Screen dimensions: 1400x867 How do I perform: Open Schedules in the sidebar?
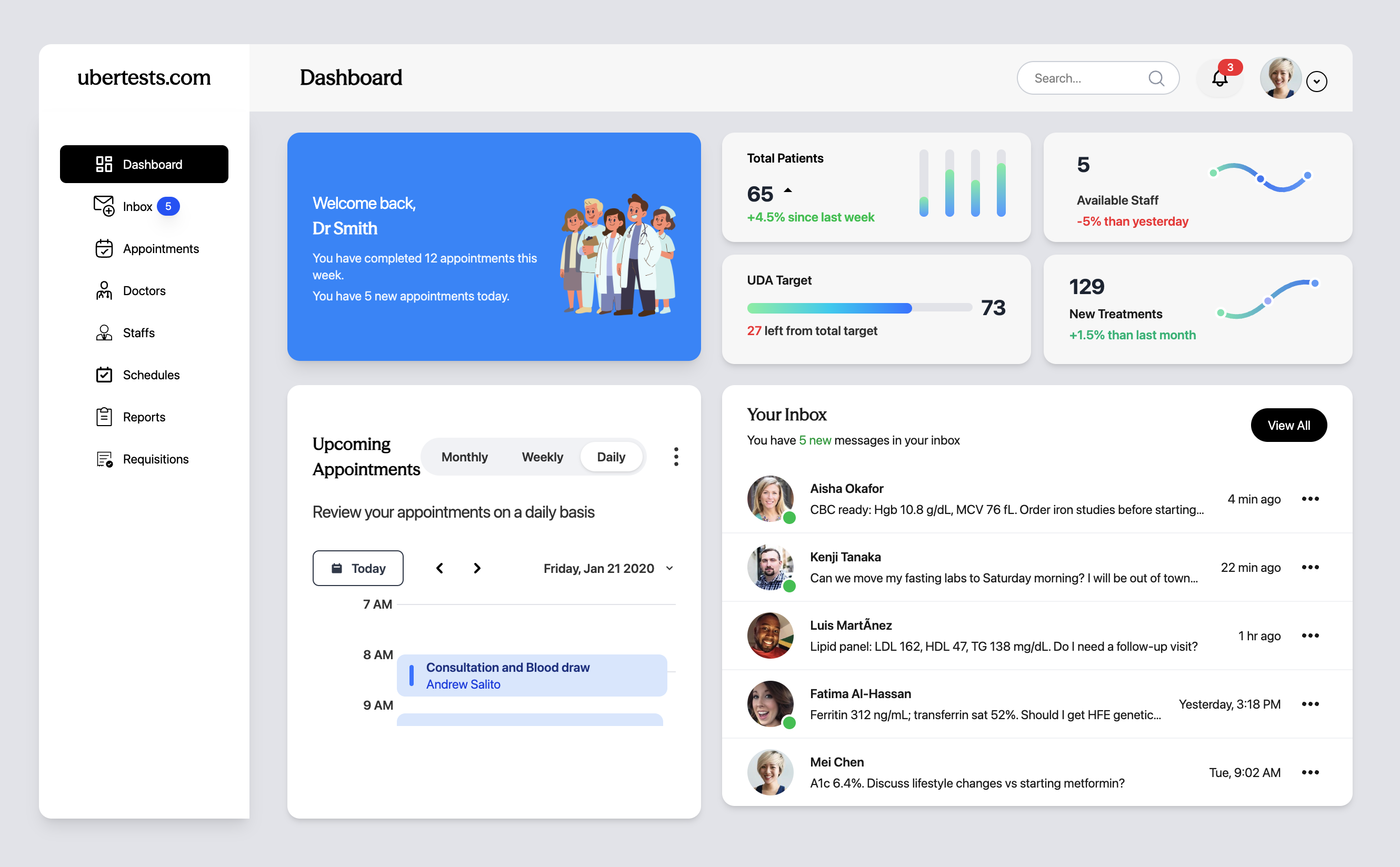pos(151,375)
